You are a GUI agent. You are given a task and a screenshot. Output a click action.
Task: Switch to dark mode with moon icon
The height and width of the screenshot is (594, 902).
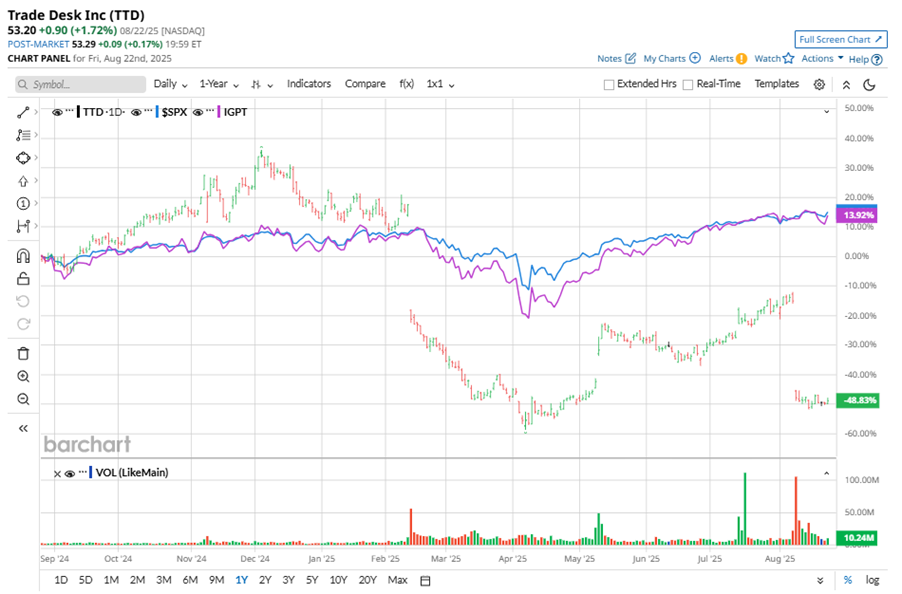click(x=869, y=85)
